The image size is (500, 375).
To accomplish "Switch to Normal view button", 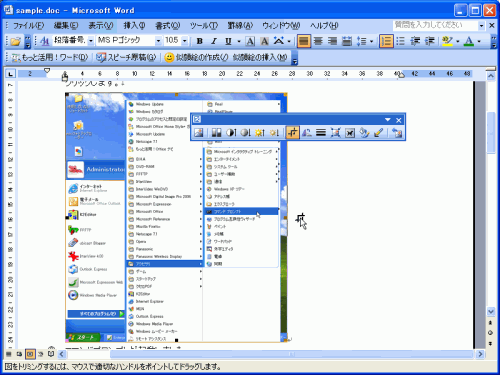I will (9, 354).
